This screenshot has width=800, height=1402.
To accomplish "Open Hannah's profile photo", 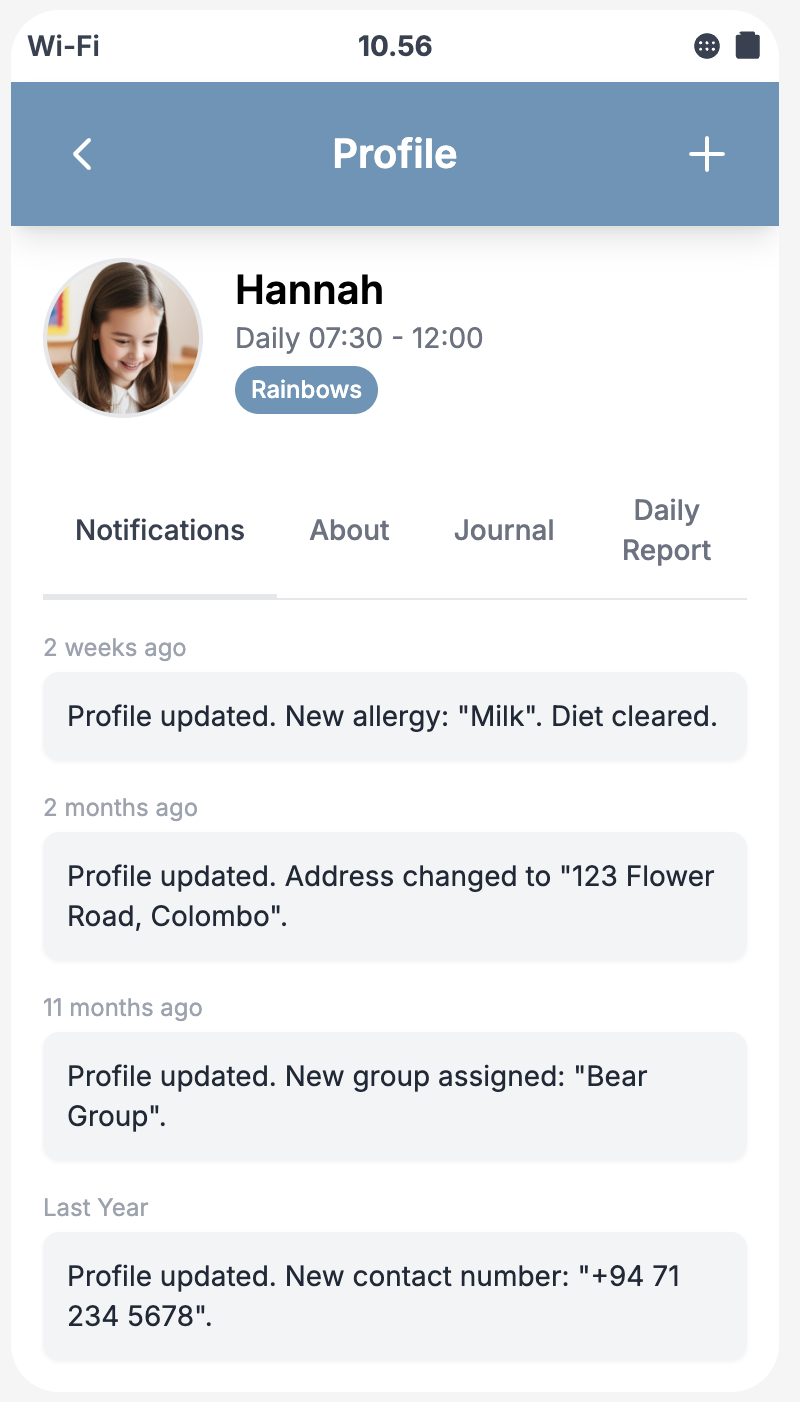I will (x=123, y=338).
